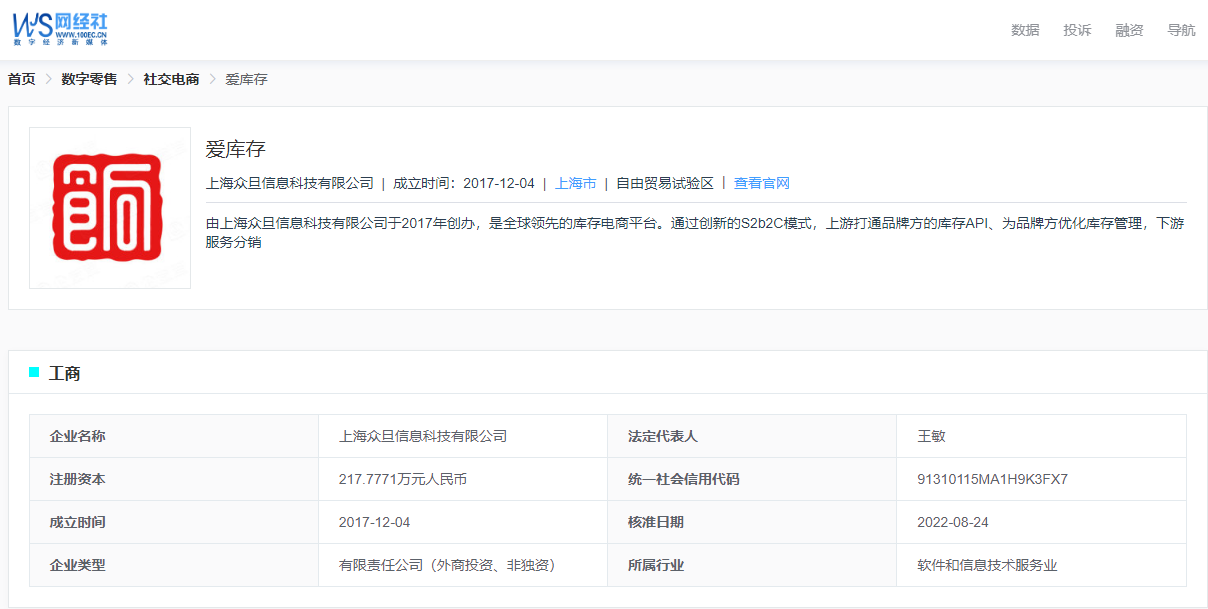This screenshot has width=1208, height=609.
Task: Go to 数字零售 breadcrumb
Action: (x=89, y=79)
